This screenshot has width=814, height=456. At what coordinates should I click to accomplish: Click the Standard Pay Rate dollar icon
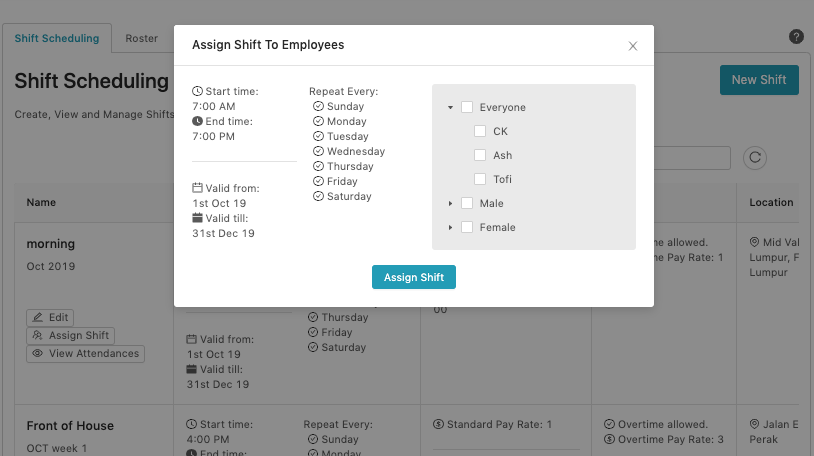[438, 424]
